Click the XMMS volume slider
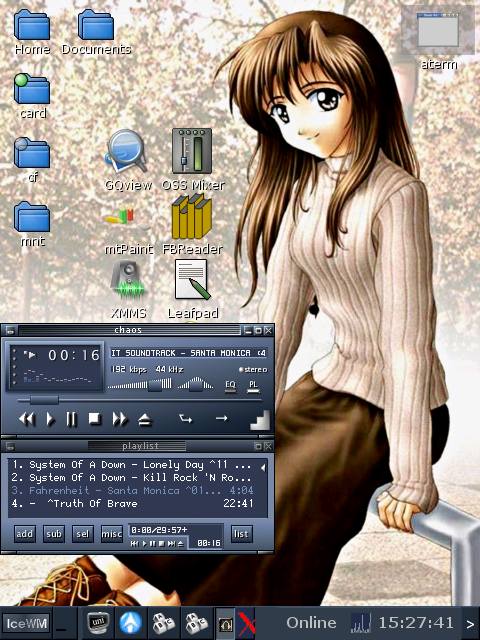Screen dimensions: 480x640 (140, 384)
